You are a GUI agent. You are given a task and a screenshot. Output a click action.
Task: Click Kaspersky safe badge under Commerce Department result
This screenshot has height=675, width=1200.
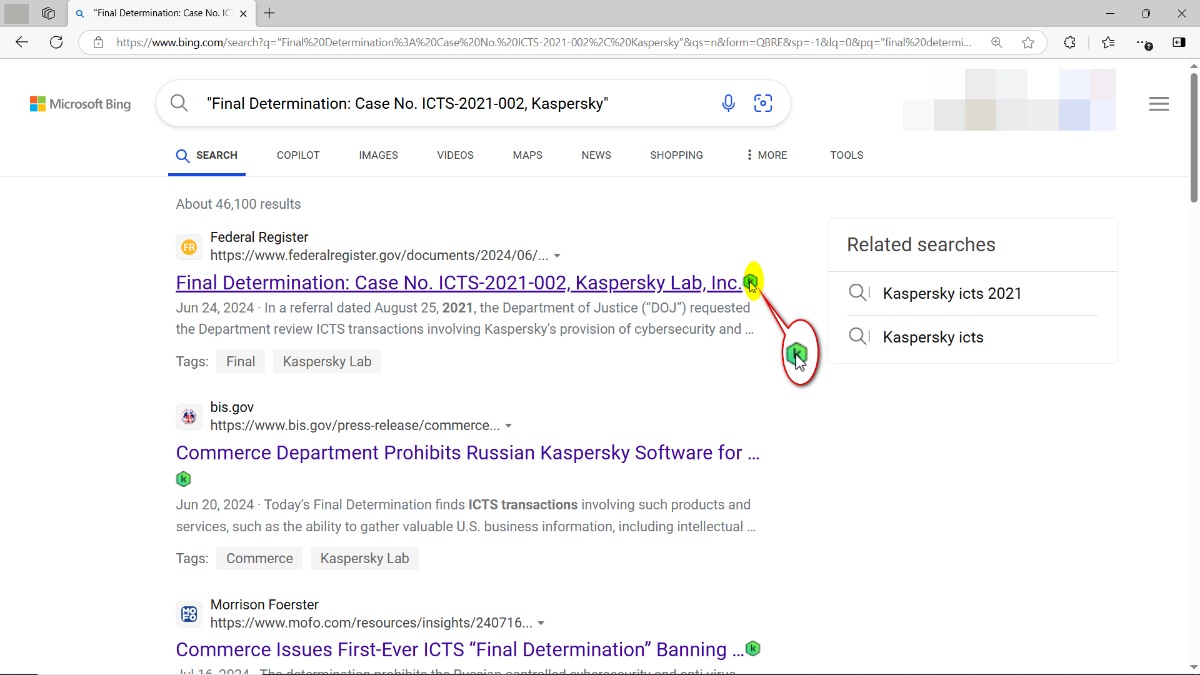183,479
